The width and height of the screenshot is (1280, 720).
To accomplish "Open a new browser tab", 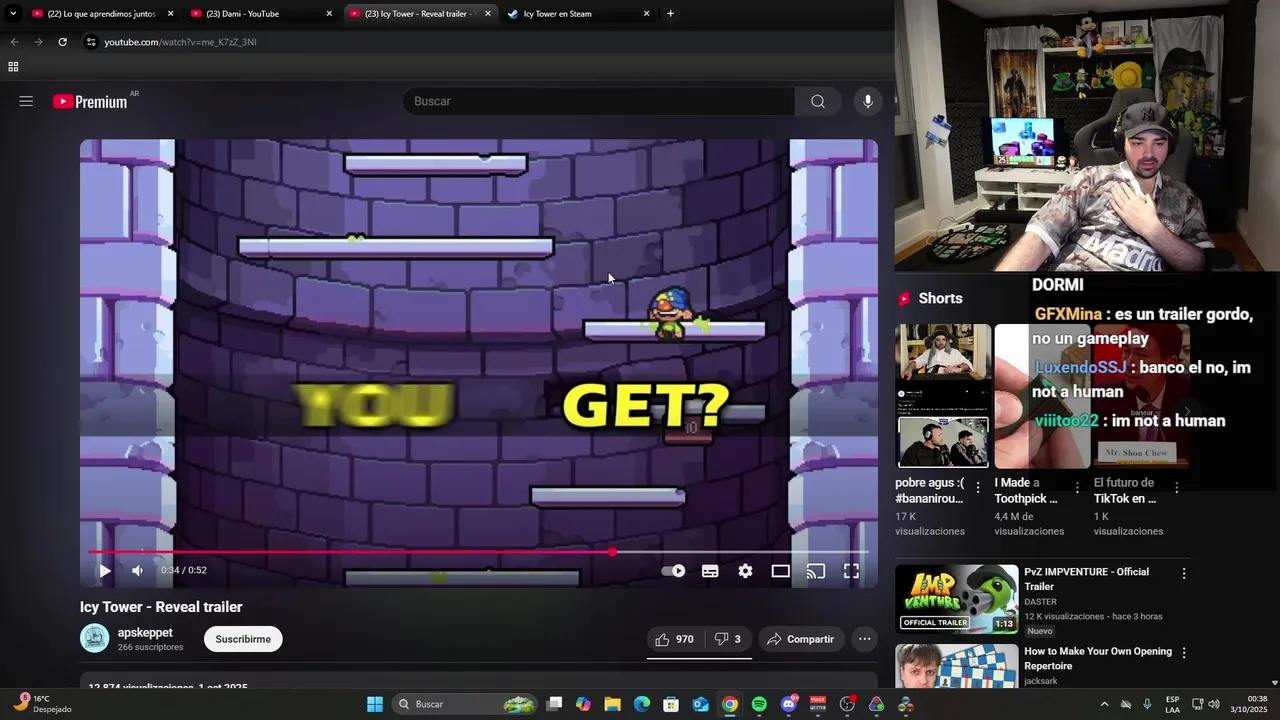I will [x=670, y=14].
